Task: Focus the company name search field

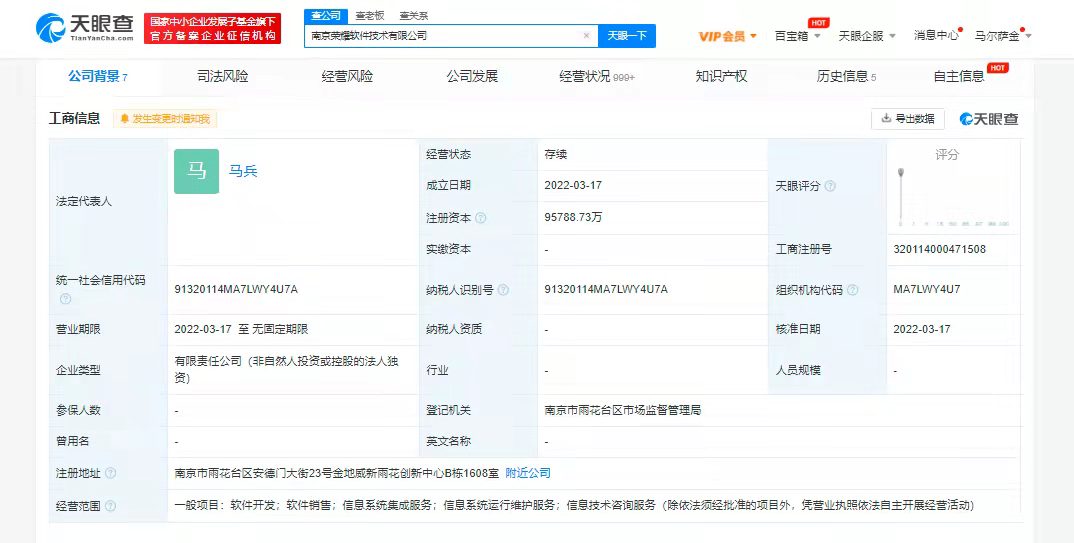Action: pyautogui.click(x=450, y=36)
